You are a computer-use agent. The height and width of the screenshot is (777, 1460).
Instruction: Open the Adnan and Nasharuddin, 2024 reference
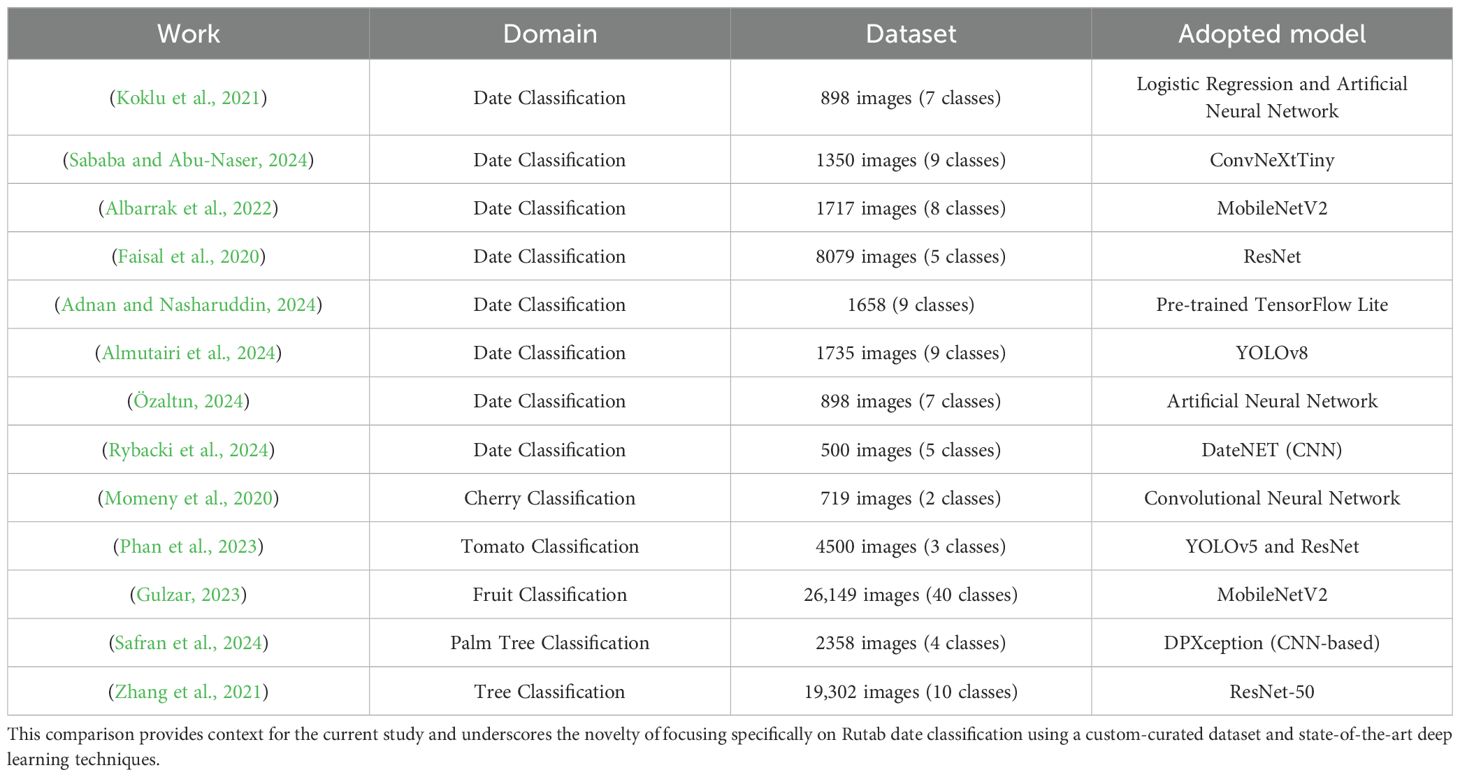188,304
